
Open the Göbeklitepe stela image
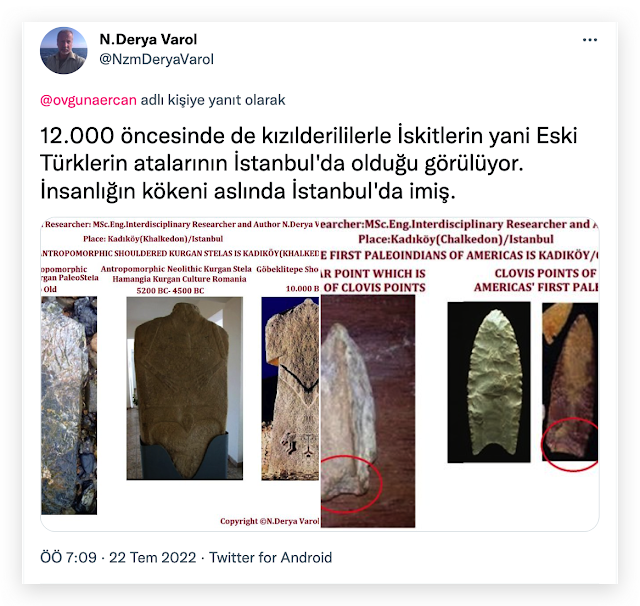pos(290,388)
